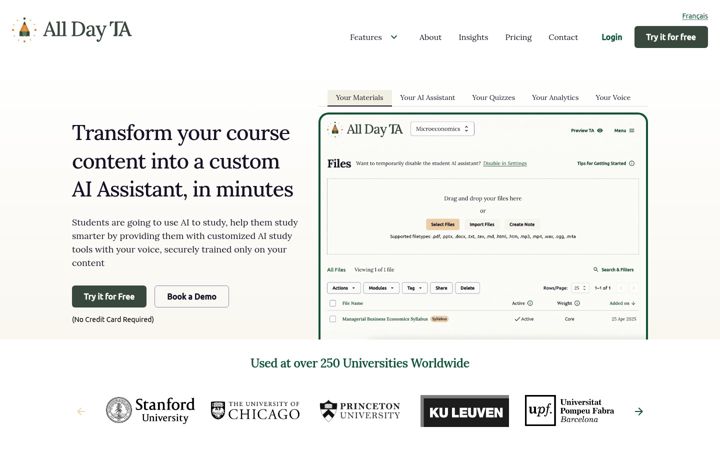
Task: Click the Import Files button
Action: tap(482, 224)
